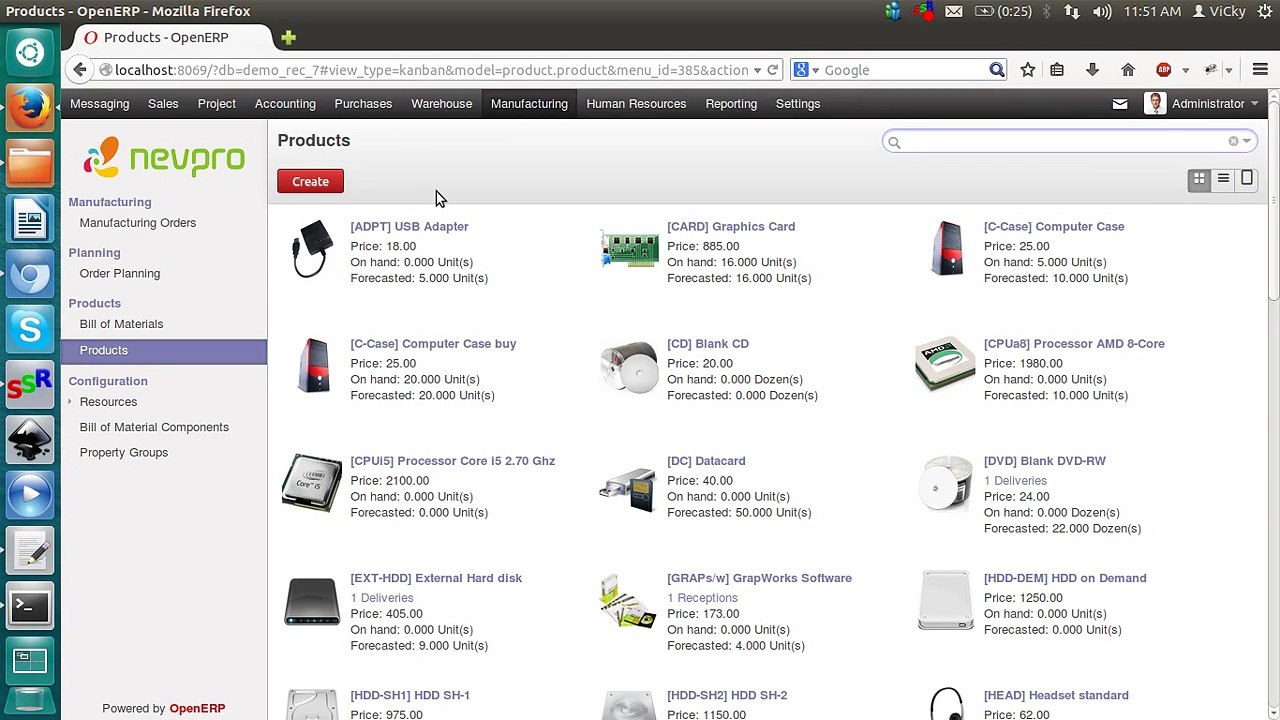Open Warehouse menu

pyautogui.click(x=442, y=104)
